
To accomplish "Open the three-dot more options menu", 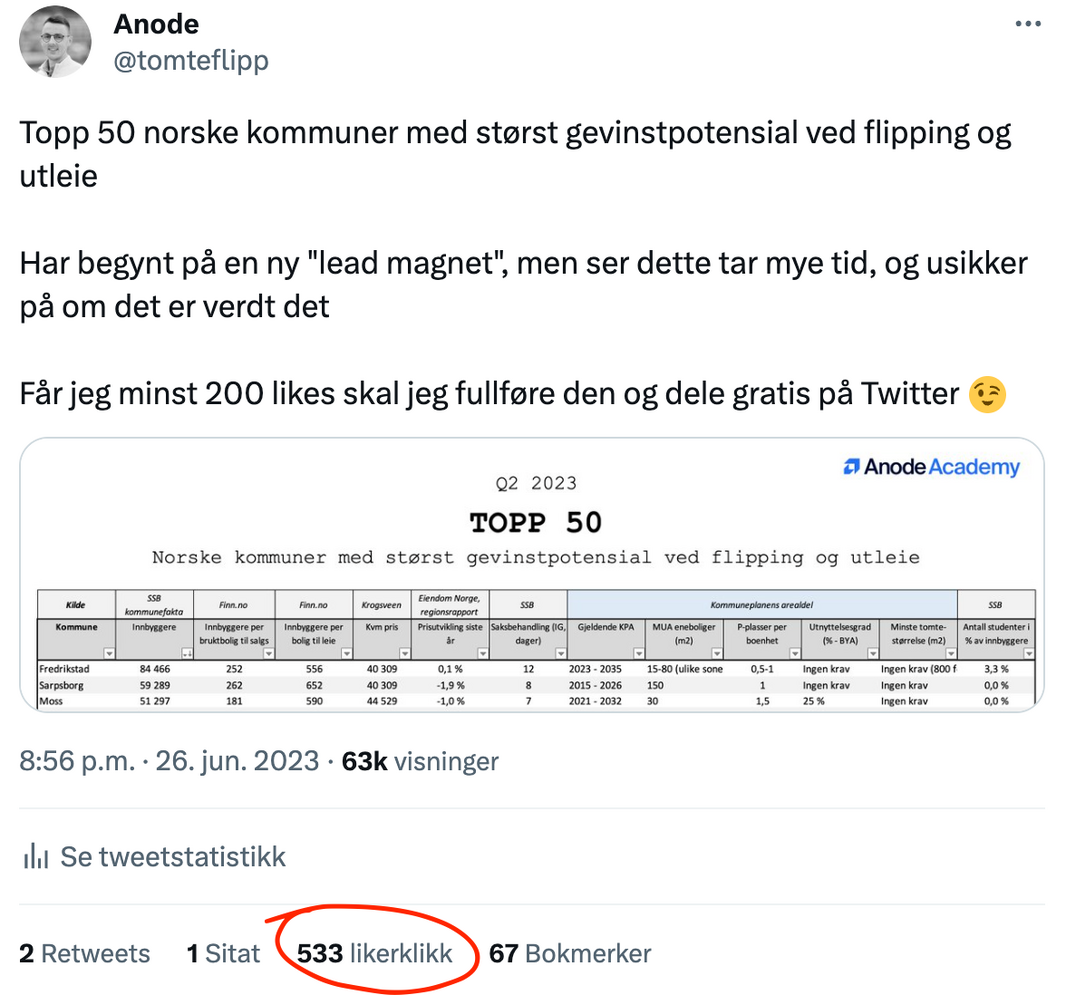I will (1027, 25).
